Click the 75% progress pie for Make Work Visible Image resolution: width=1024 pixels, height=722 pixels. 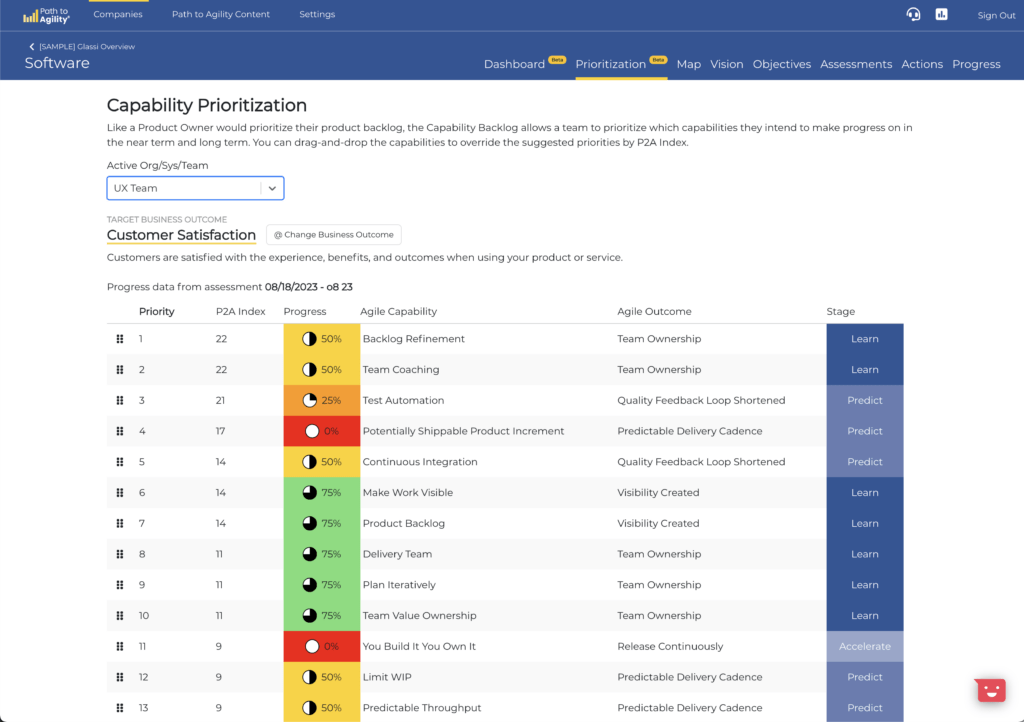coord(310,492)
